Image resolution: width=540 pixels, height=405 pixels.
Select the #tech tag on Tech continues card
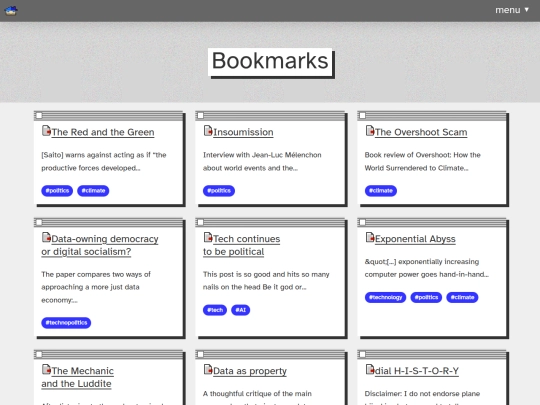(x=215, y=310)
